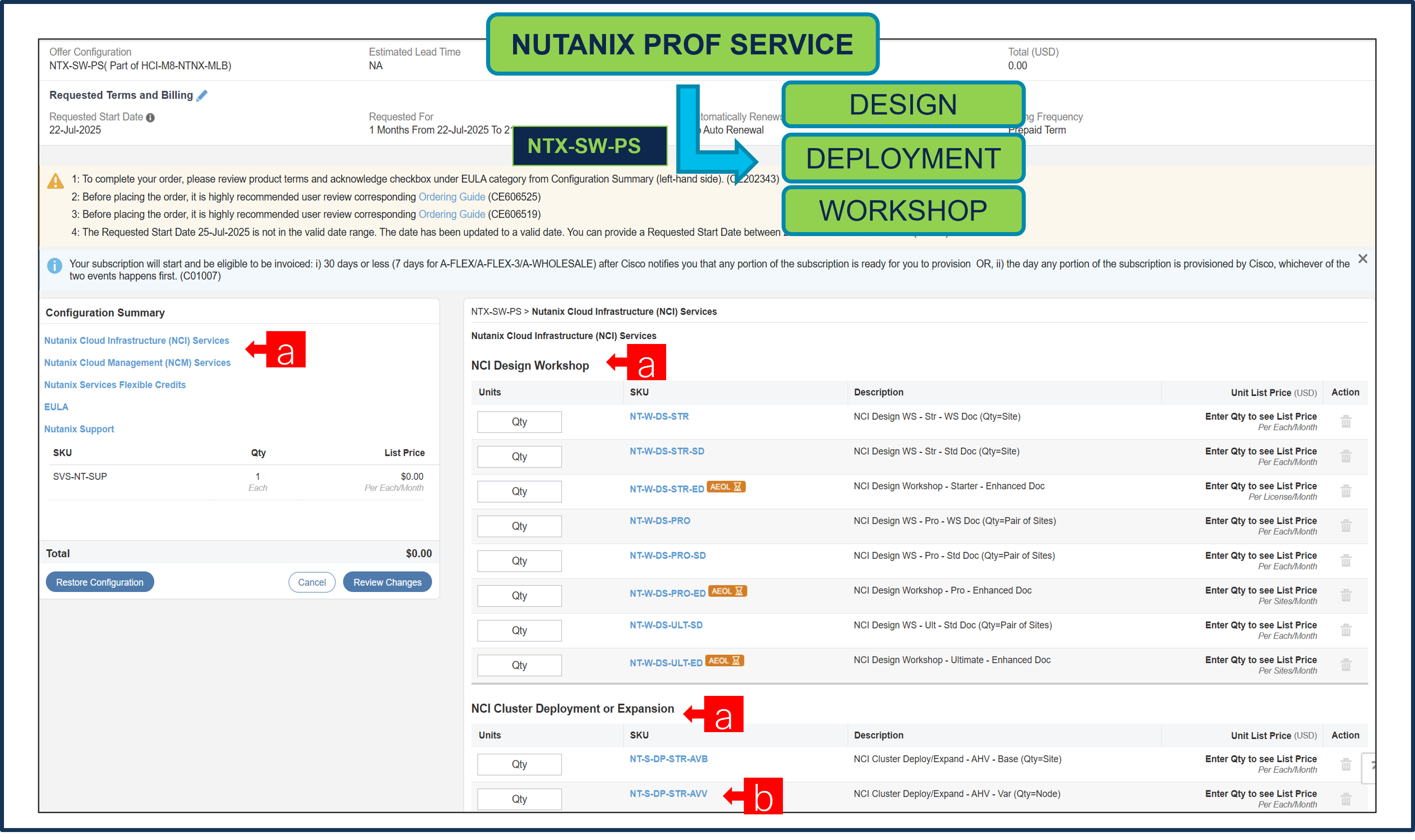Click the Review Changes button

387,582
